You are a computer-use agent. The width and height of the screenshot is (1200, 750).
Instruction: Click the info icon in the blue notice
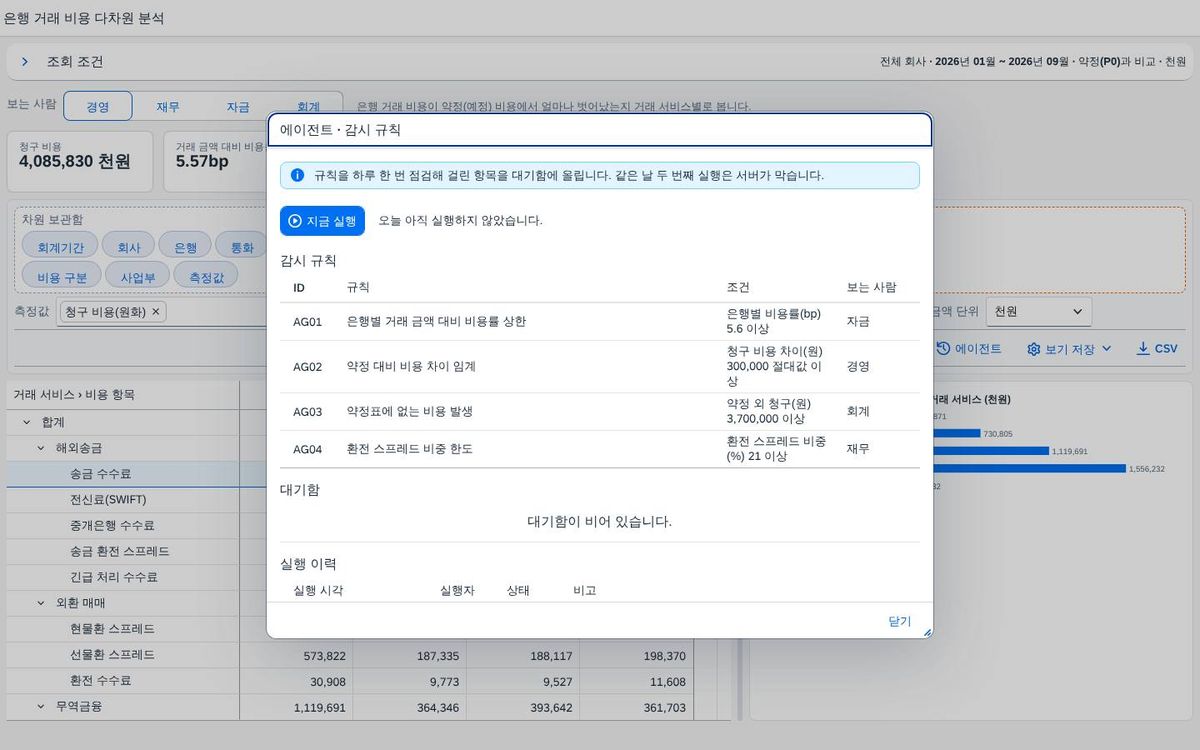(x=297, y=175)
